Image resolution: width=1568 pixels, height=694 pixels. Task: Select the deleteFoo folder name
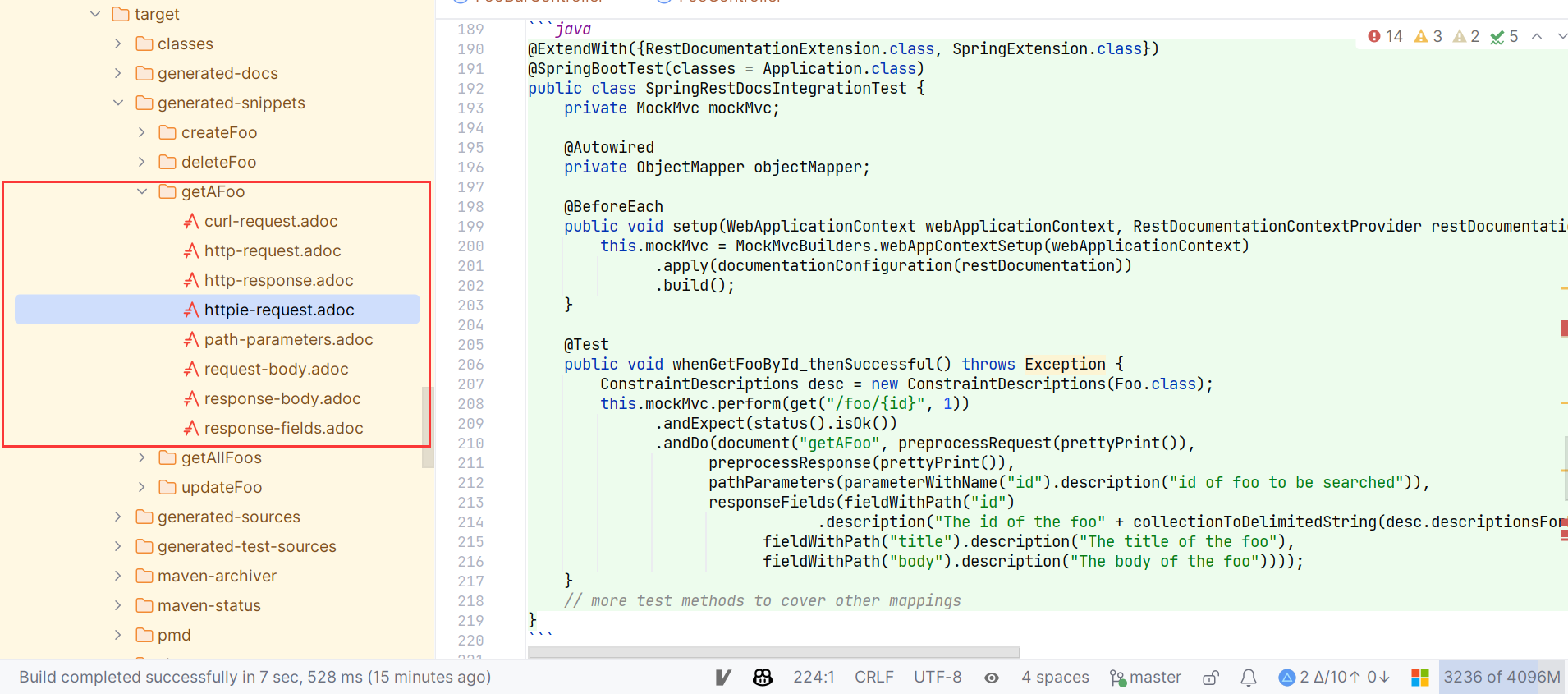point(219,162)
